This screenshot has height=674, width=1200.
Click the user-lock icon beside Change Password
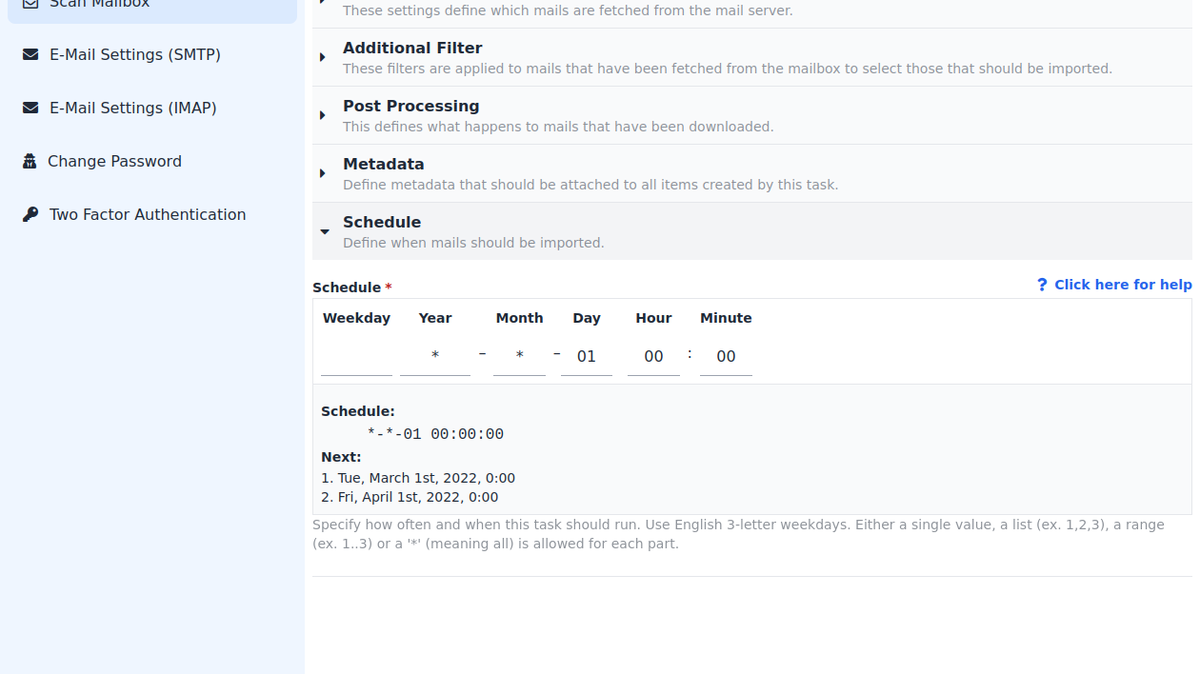tap(30, 161)
